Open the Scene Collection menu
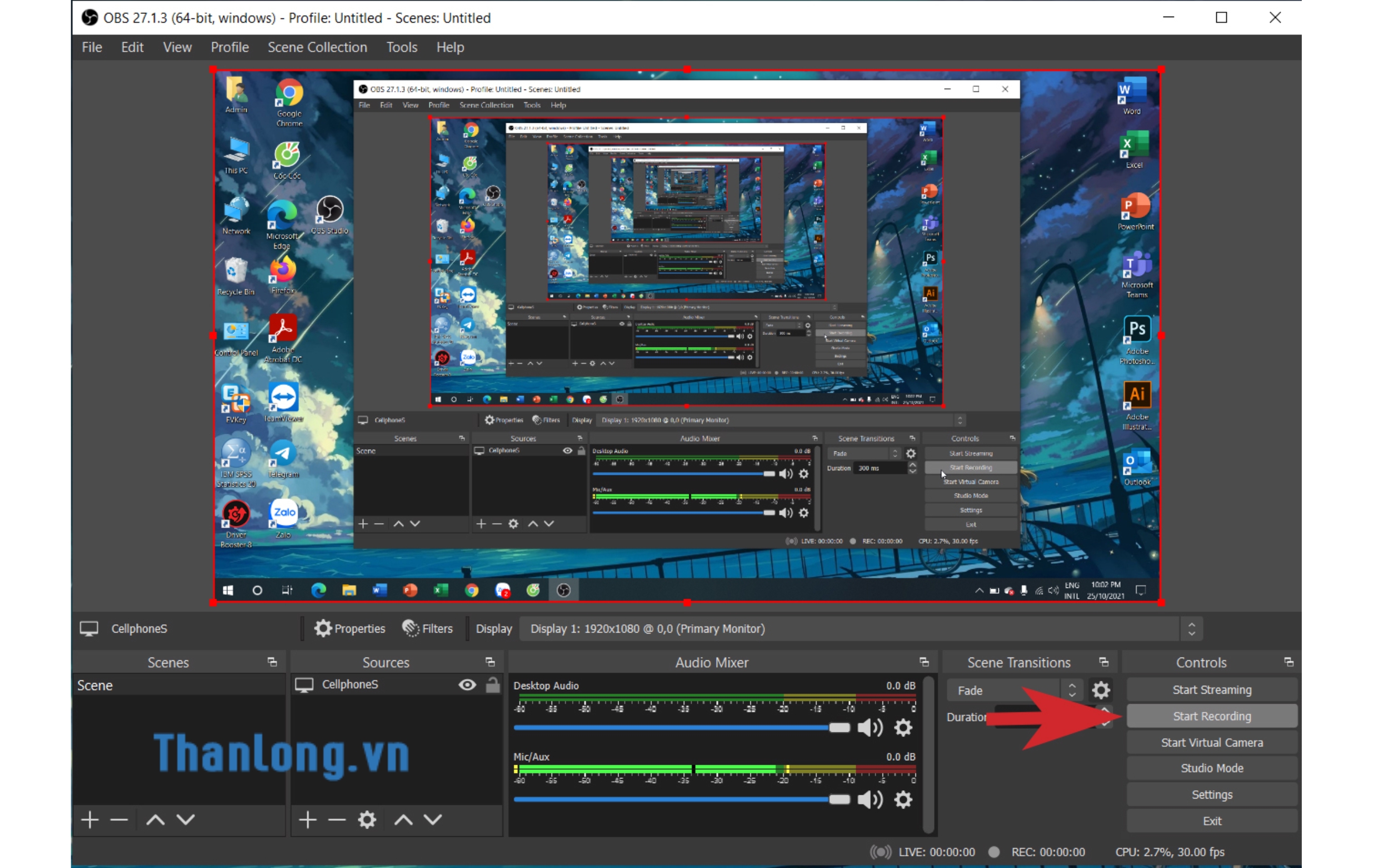Screen dimensions: 1389x868 [x=317, y=47]
